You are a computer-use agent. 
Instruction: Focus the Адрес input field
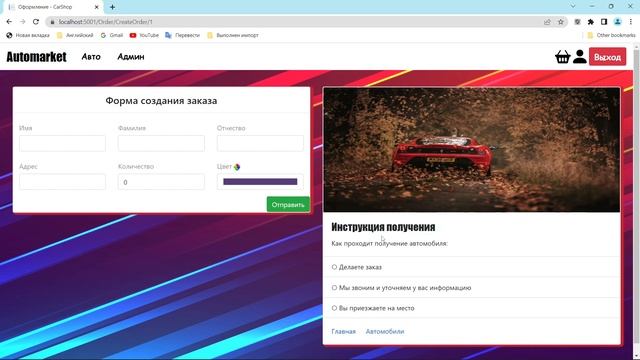(x=62, y=182)
